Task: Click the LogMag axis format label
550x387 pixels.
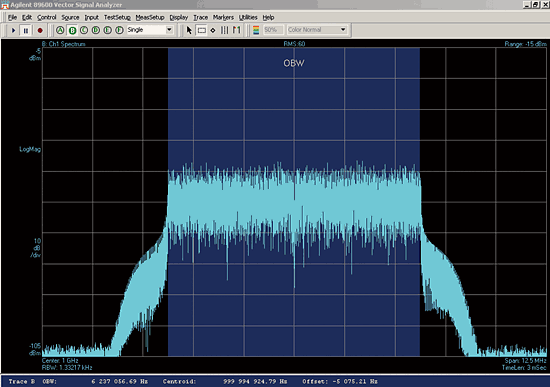Action: pos(30,149)
